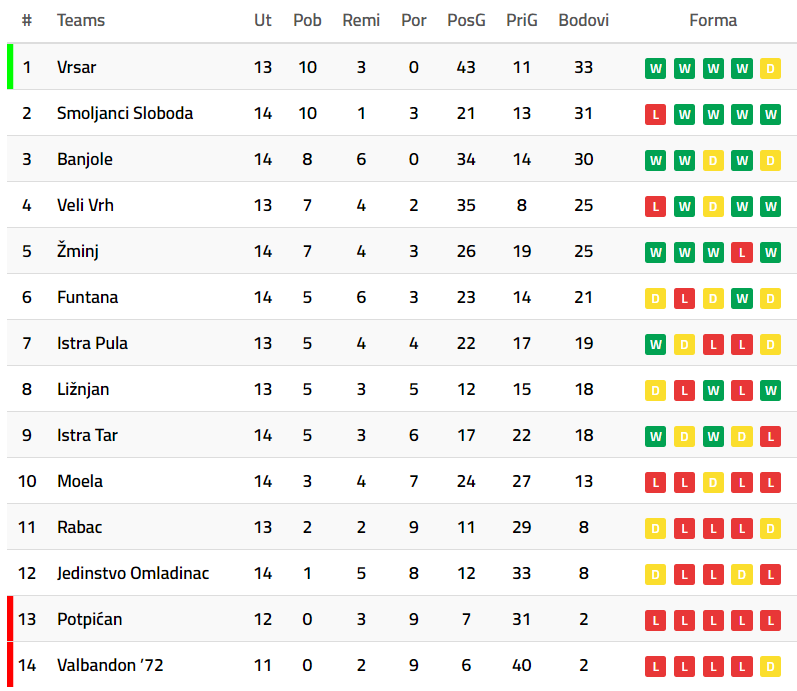
Task: Click the Teams column header
Action: [x=80, y=20]
